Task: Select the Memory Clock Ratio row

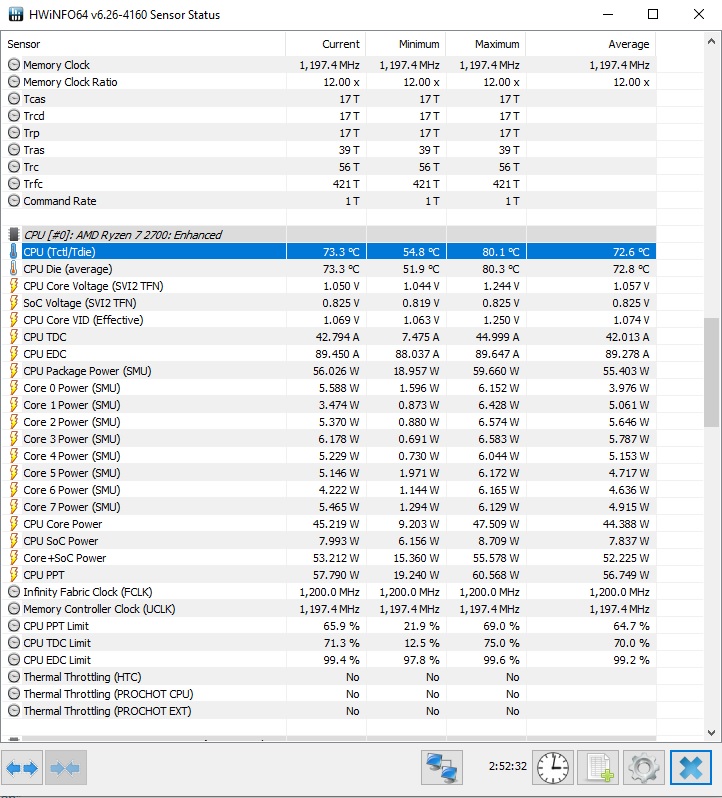Action: coord(328,82)
